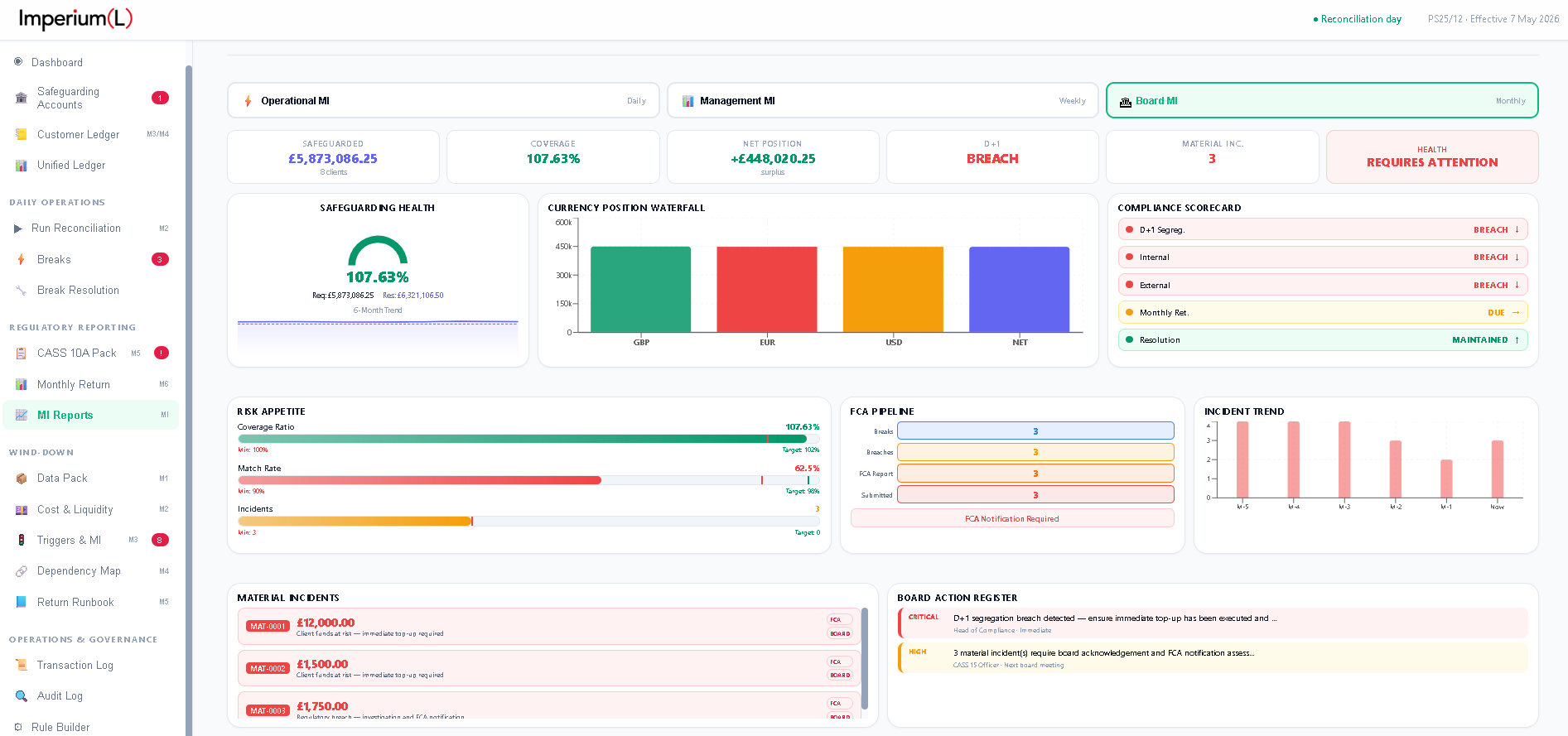Click the Customer Ledger icon
The image size is (1568, 736).
tap(22, 134)
